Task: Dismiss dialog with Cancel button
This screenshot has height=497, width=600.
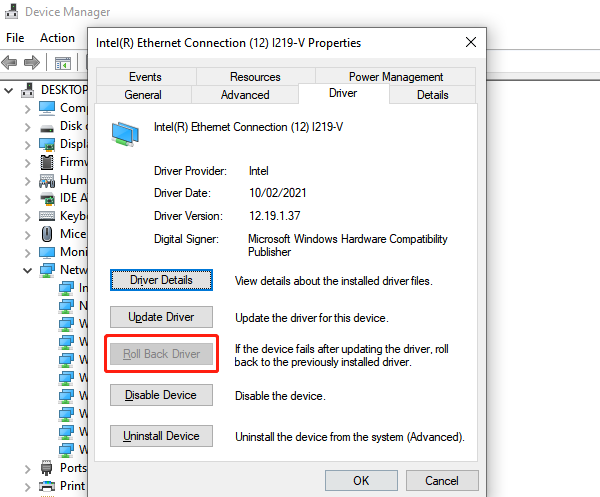Action: pyautogui.click(x=442, y=481)
